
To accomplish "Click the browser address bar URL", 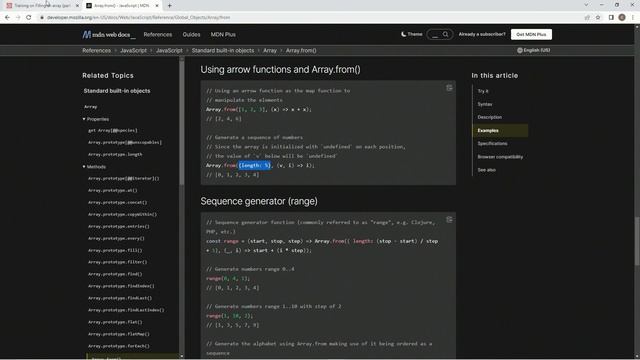I will pos(138,18).
